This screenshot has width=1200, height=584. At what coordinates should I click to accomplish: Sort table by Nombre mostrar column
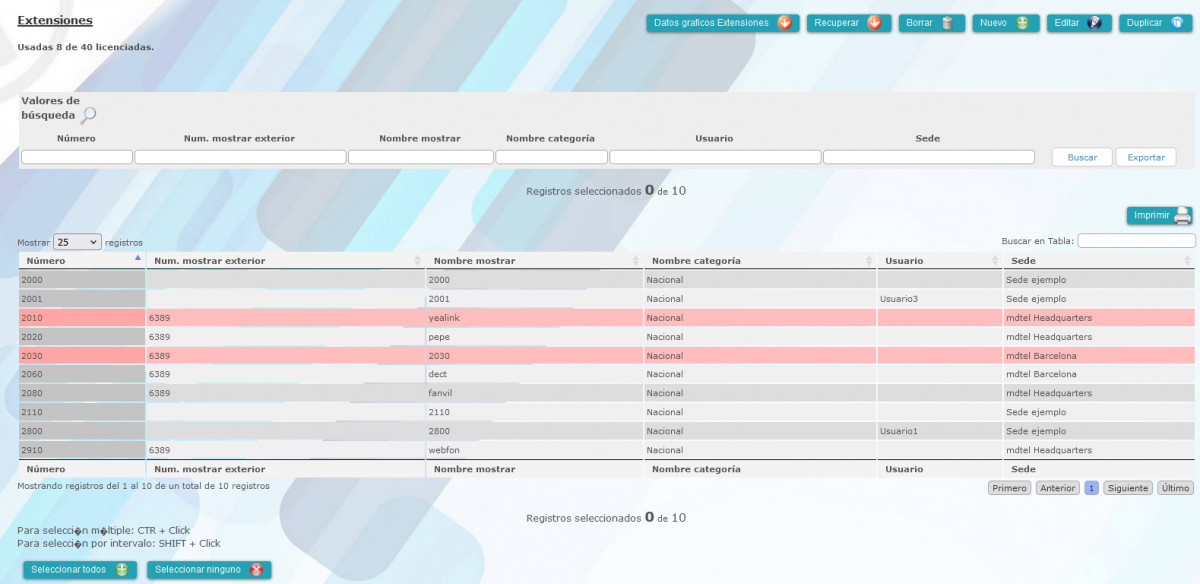530,261
